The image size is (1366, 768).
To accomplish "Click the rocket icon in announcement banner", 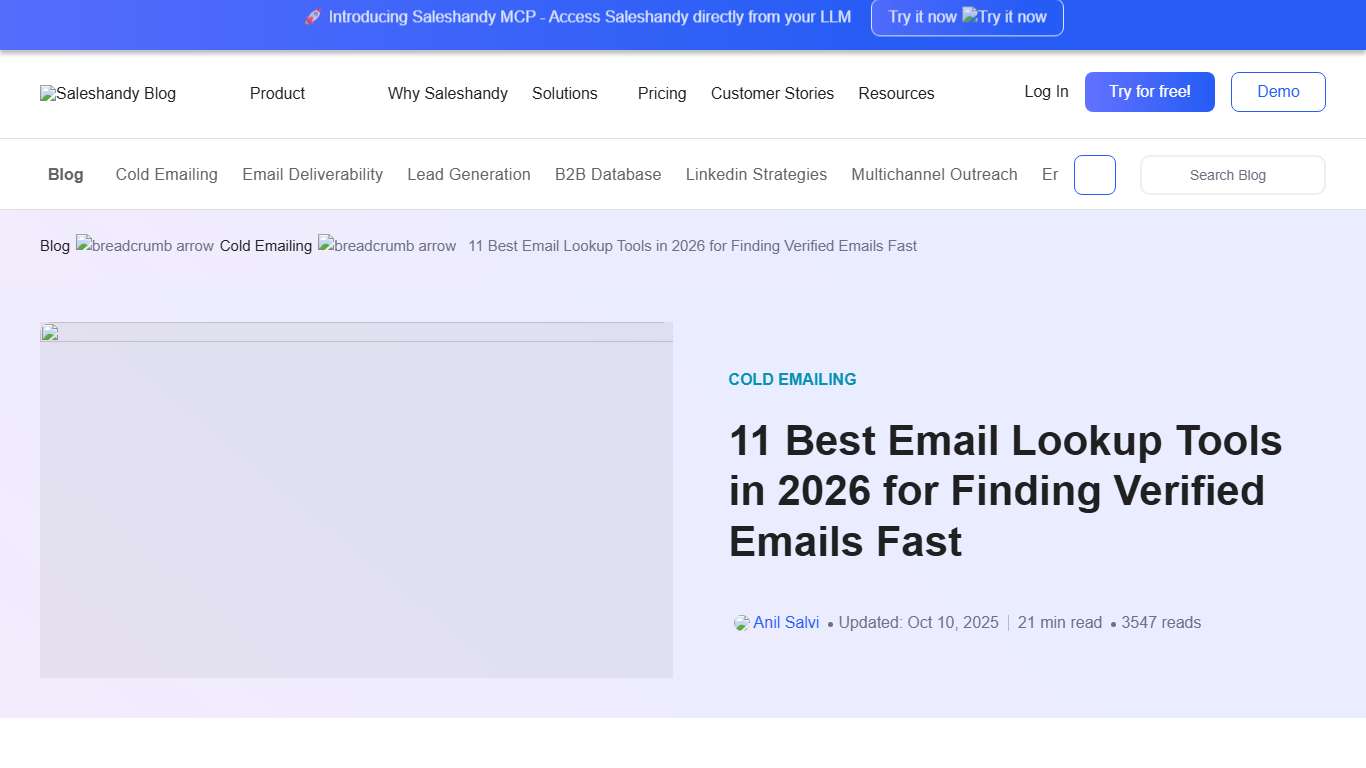I will 313,16.
